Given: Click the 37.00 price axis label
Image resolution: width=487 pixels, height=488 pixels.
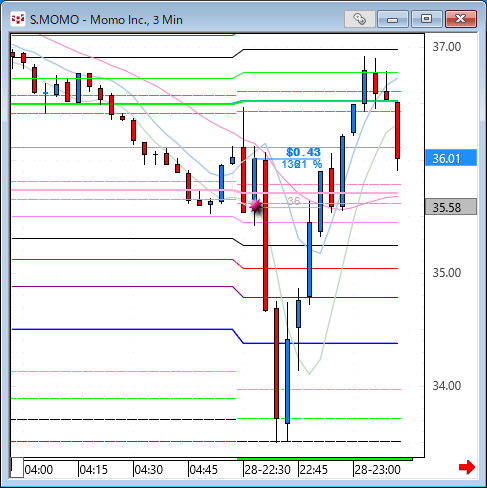Looking at the screenshot, I should point(447,47).
